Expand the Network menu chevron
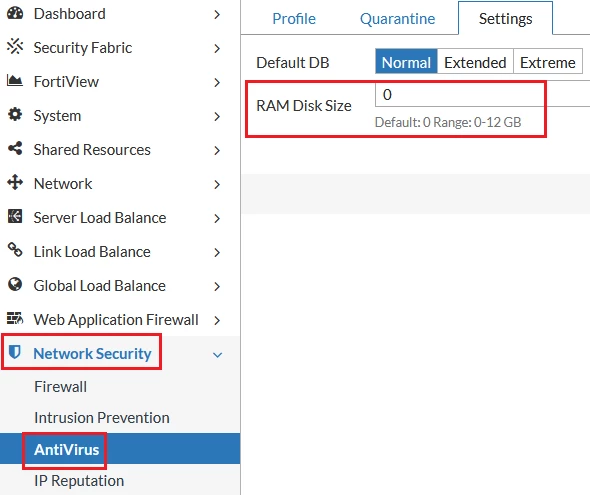 click(x=217, y=184)
